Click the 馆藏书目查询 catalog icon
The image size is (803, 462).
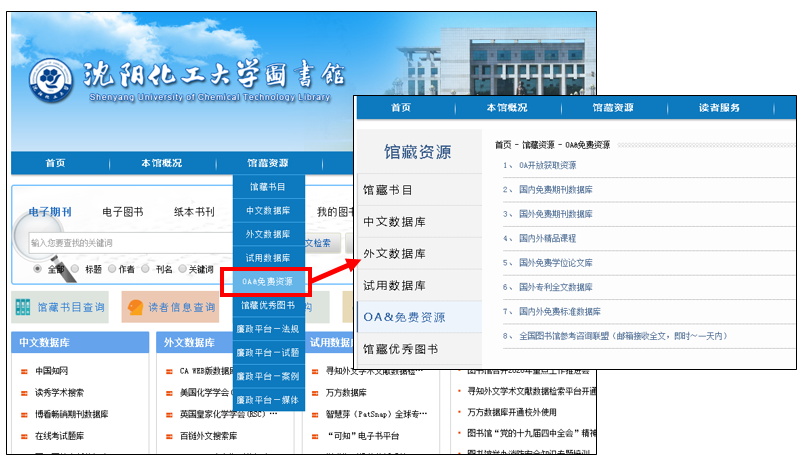click(26, 307)
